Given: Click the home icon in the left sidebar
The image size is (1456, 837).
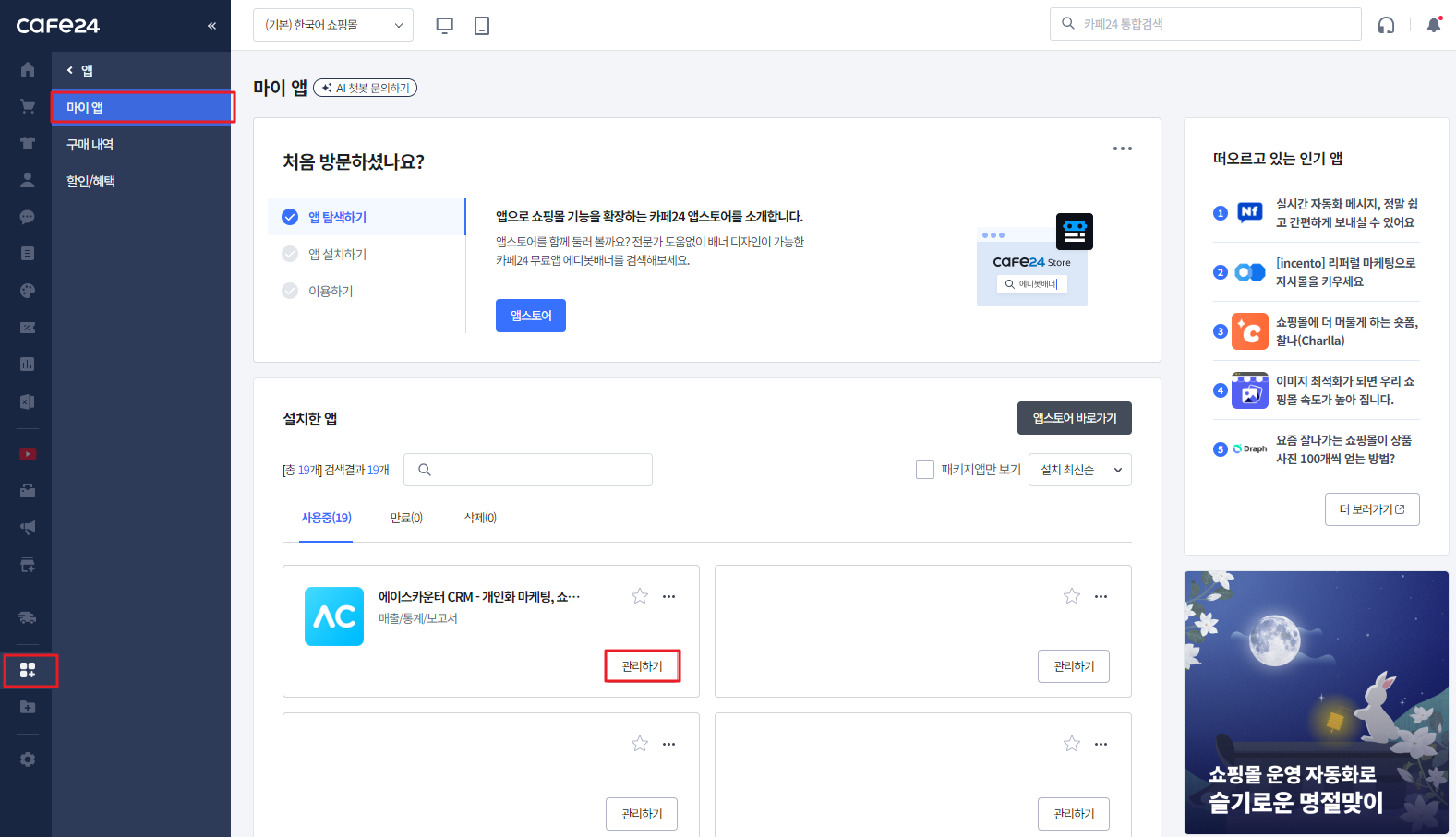Looking at the screenshot, I should tap(28, 69).
